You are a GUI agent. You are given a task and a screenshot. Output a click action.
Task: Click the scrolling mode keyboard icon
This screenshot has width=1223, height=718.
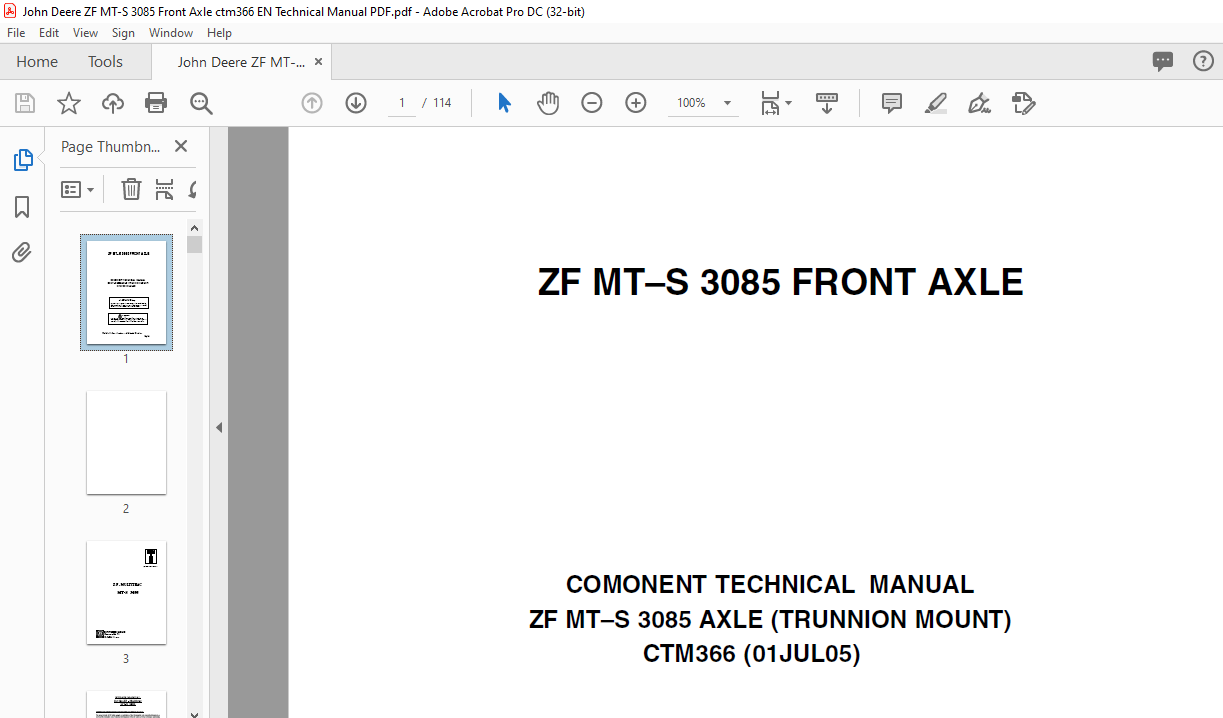pyautogui.click(x=827, y=103)
